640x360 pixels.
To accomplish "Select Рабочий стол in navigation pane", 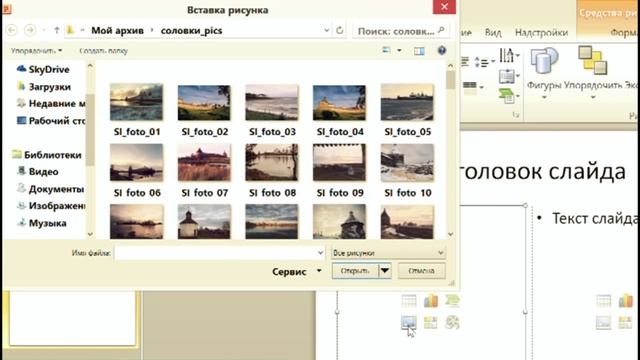I will point(51,121).
